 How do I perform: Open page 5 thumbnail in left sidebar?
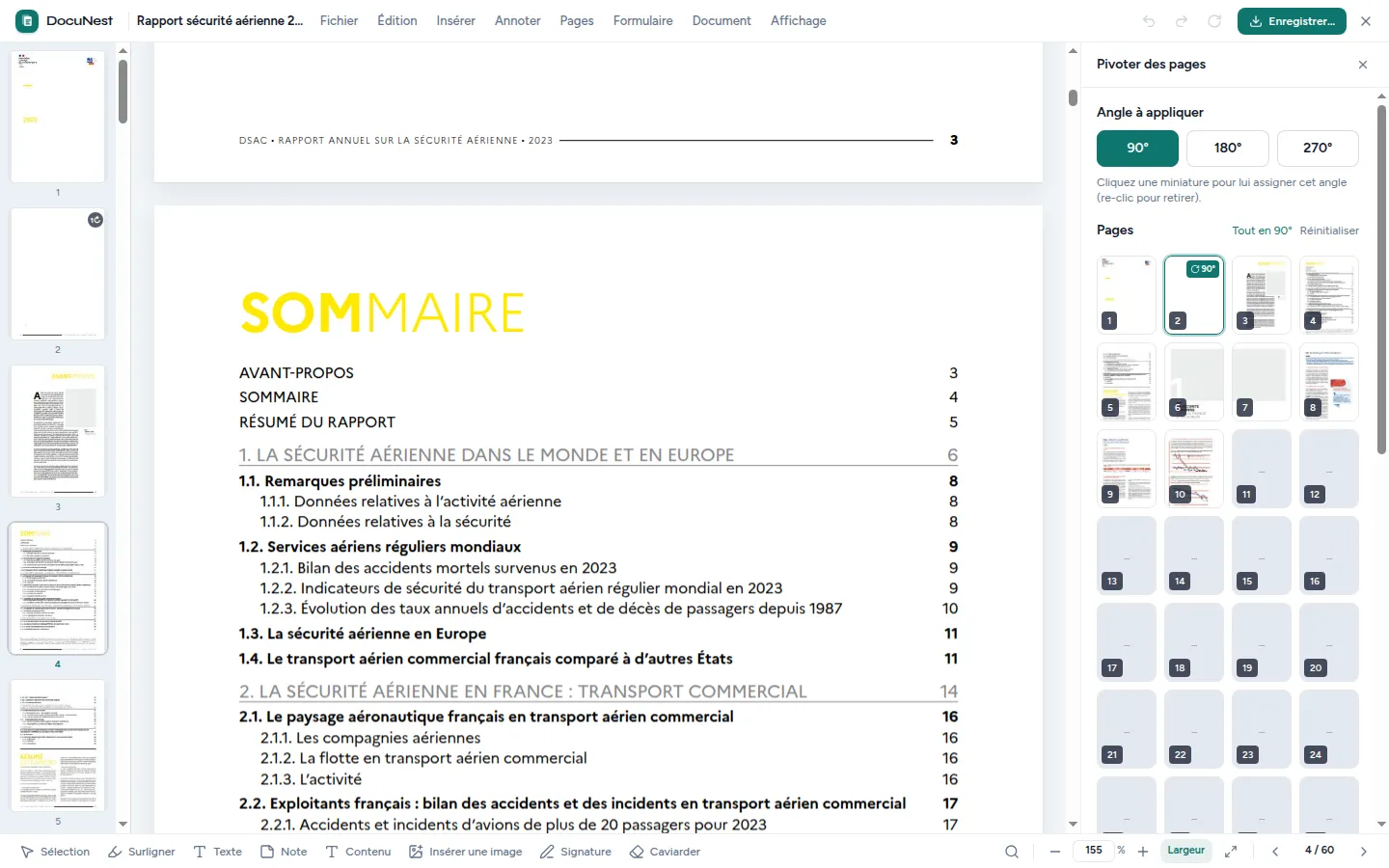tap(58, 746)
